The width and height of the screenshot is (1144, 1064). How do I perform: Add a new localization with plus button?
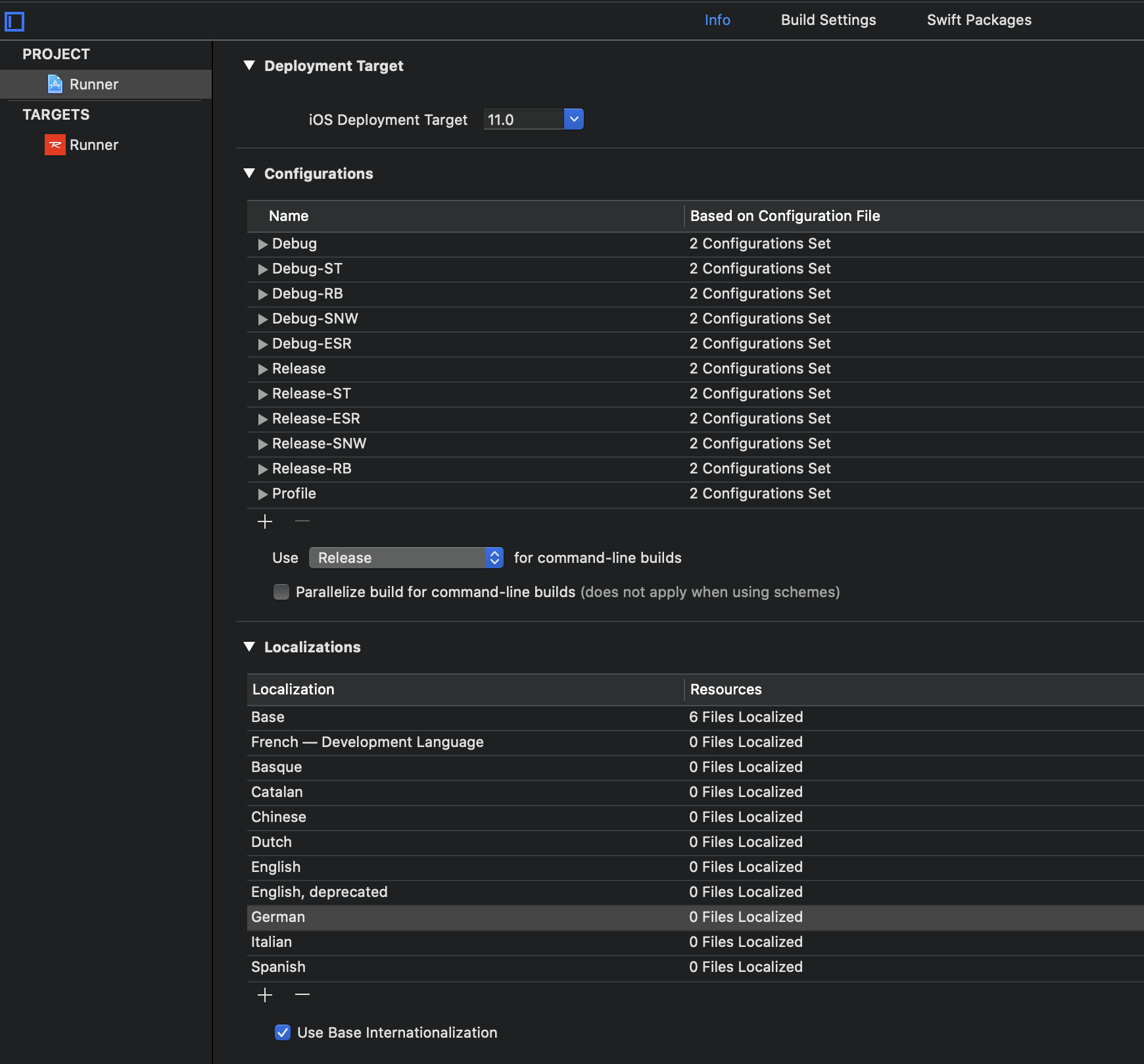[x=265, y=995]
